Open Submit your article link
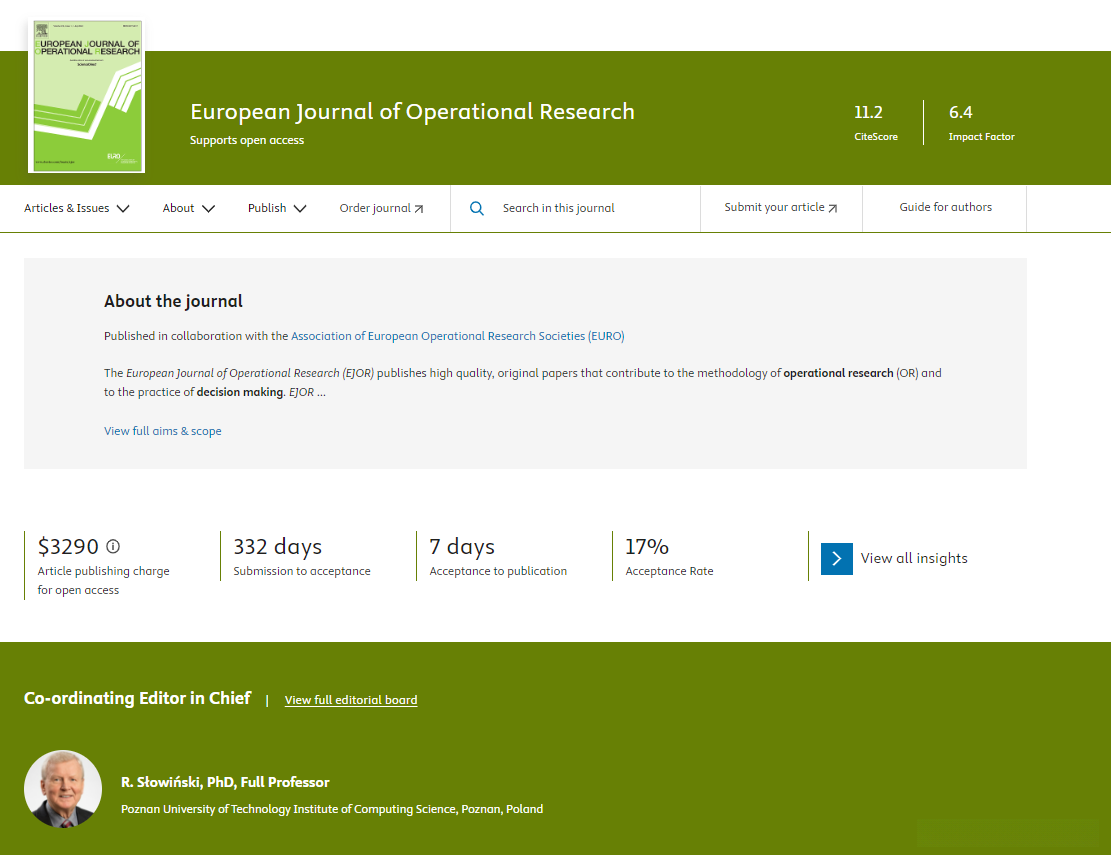 pos(780,208)
